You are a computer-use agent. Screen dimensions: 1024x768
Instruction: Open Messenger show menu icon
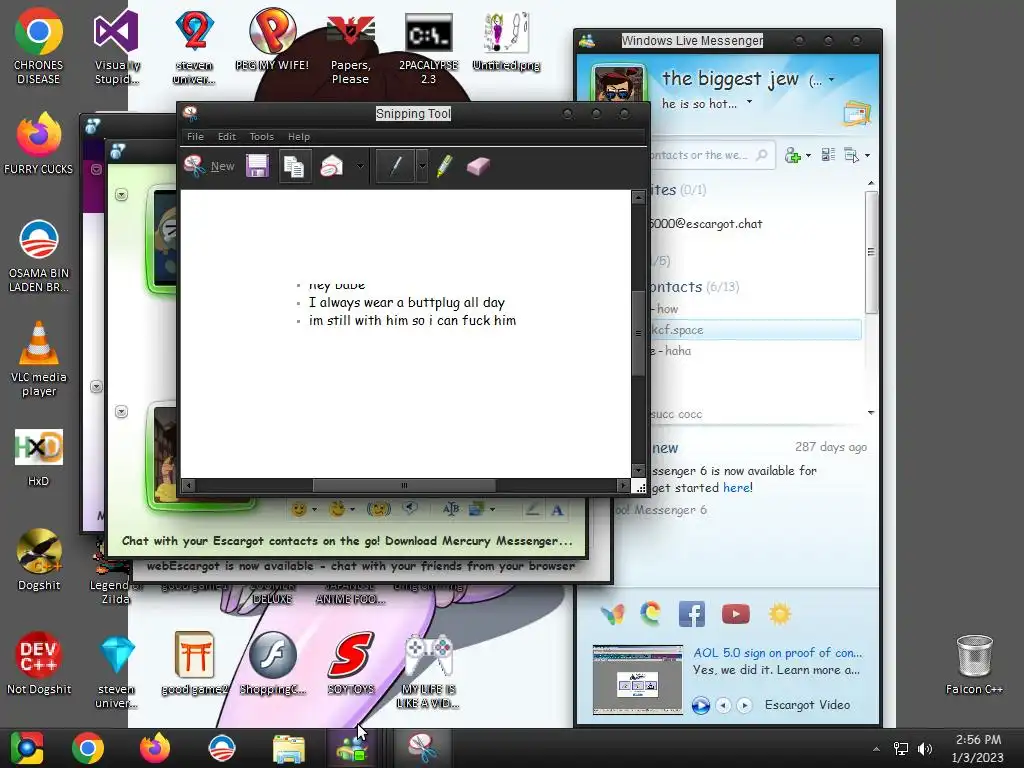[852, 155]
